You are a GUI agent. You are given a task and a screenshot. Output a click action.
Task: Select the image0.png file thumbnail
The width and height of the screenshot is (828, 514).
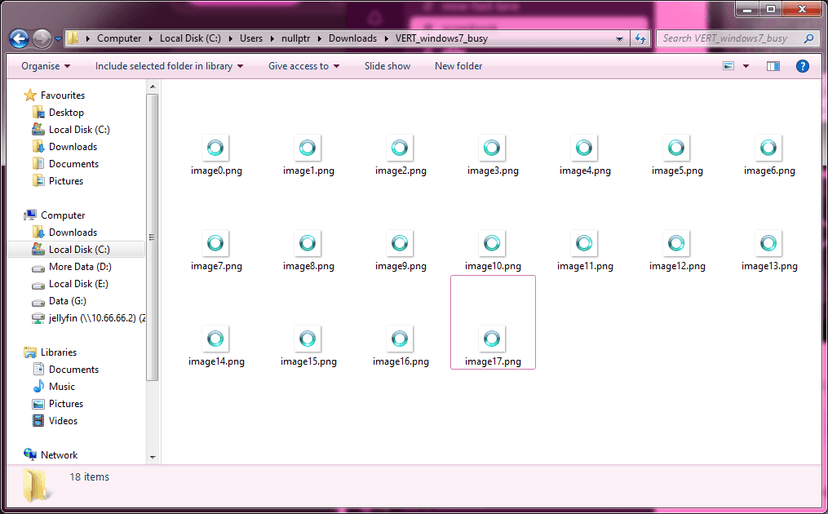216,148
